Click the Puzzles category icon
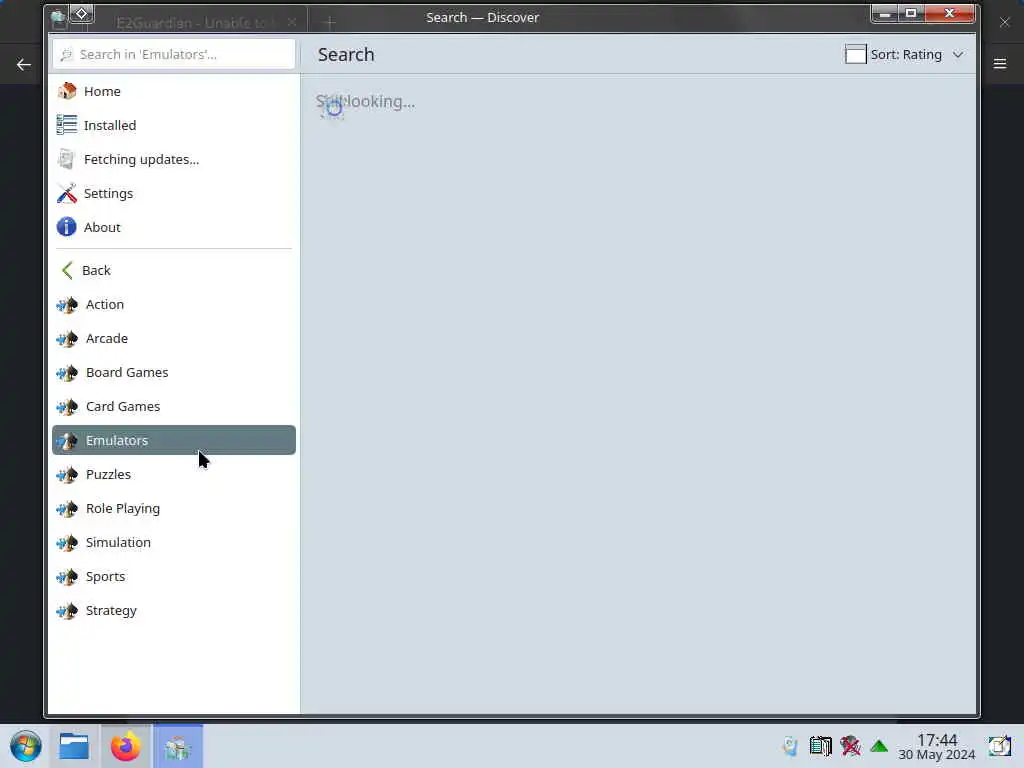 coord(67,475)
